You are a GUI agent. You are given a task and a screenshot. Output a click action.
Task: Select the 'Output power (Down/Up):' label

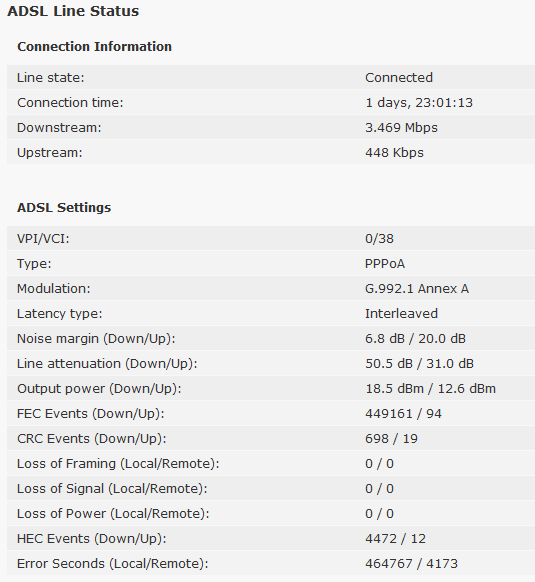tap(99, 389)
